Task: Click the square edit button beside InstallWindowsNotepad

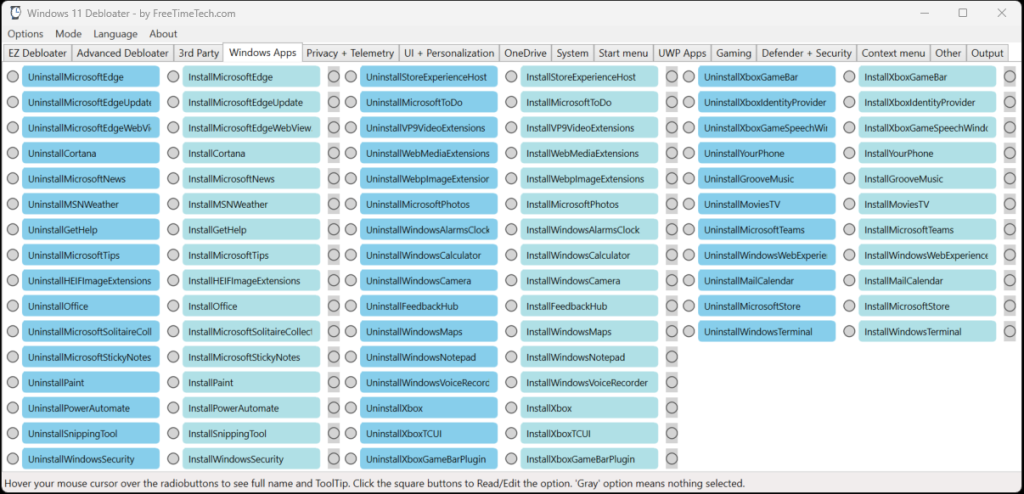Action: [671, 357]
